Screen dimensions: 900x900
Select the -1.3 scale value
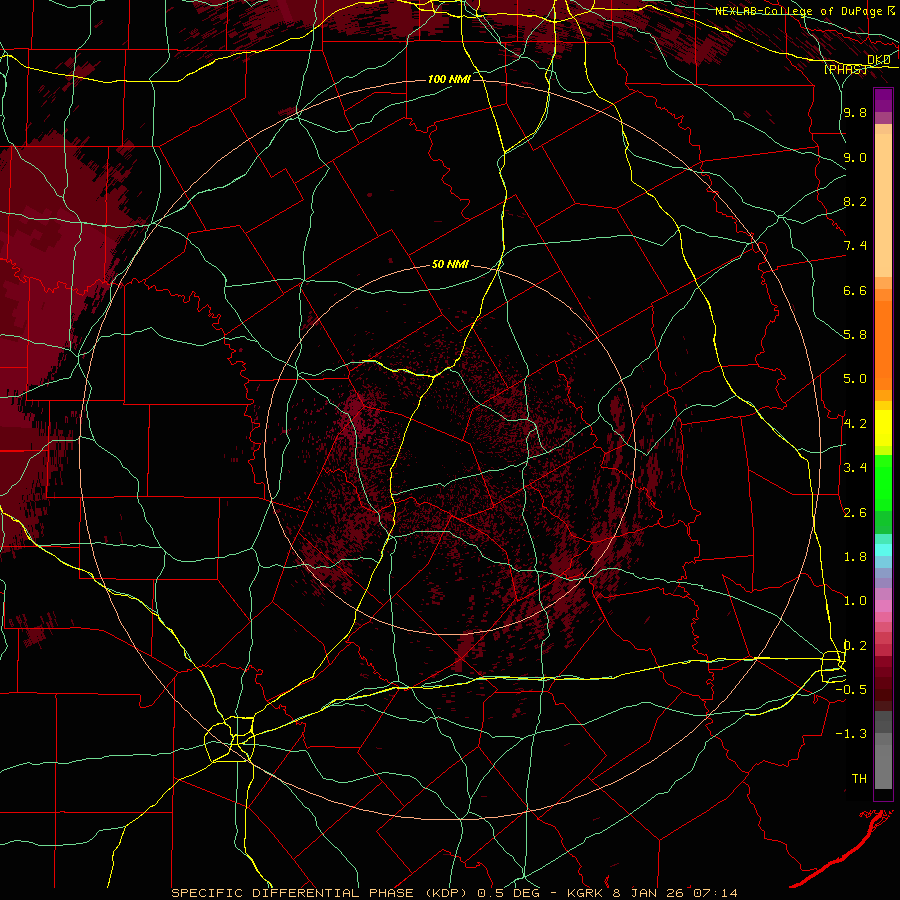(851, 734)
